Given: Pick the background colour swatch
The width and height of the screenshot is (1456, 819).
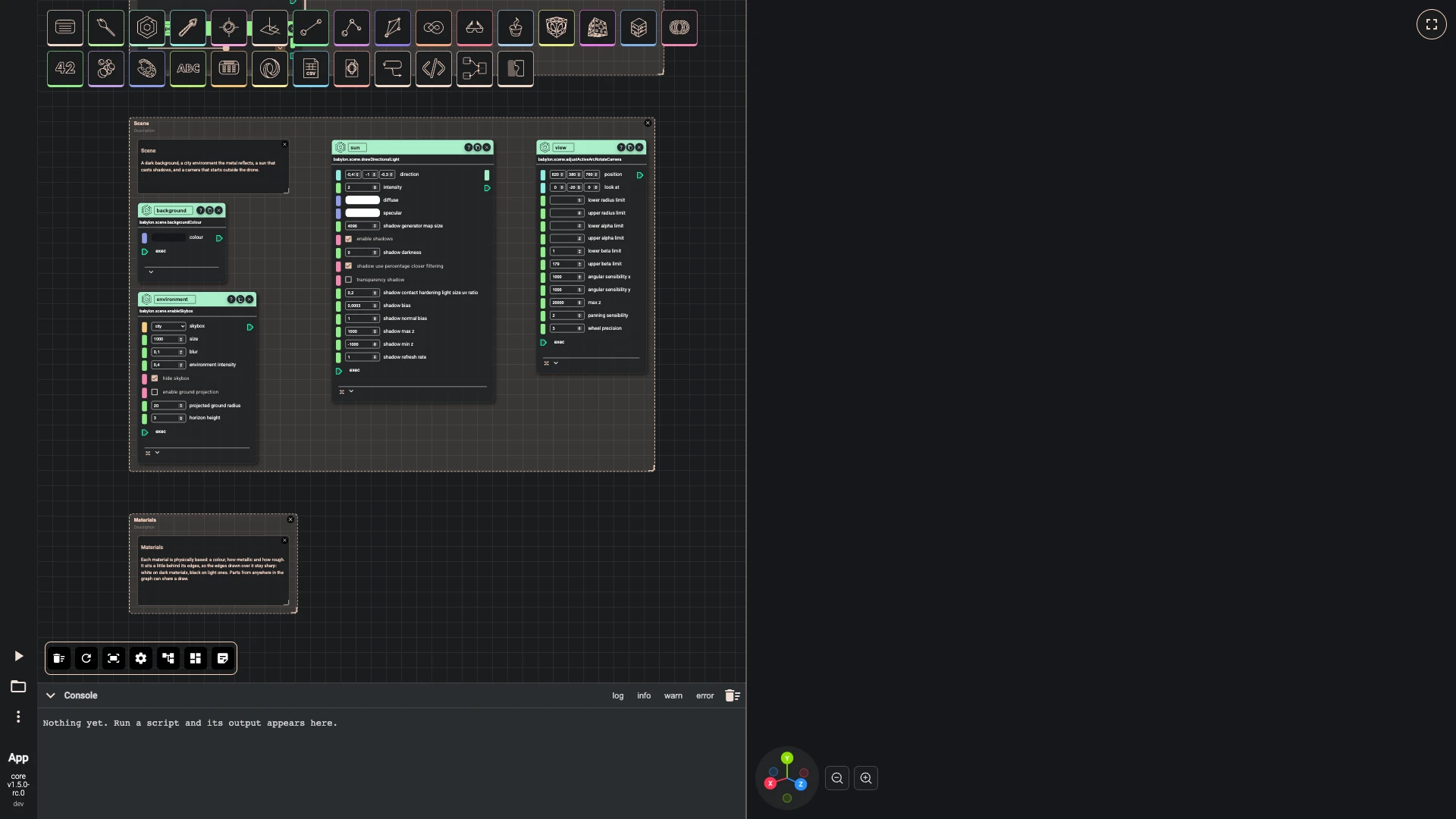Looking at the screenshot, I should point(168,237).
